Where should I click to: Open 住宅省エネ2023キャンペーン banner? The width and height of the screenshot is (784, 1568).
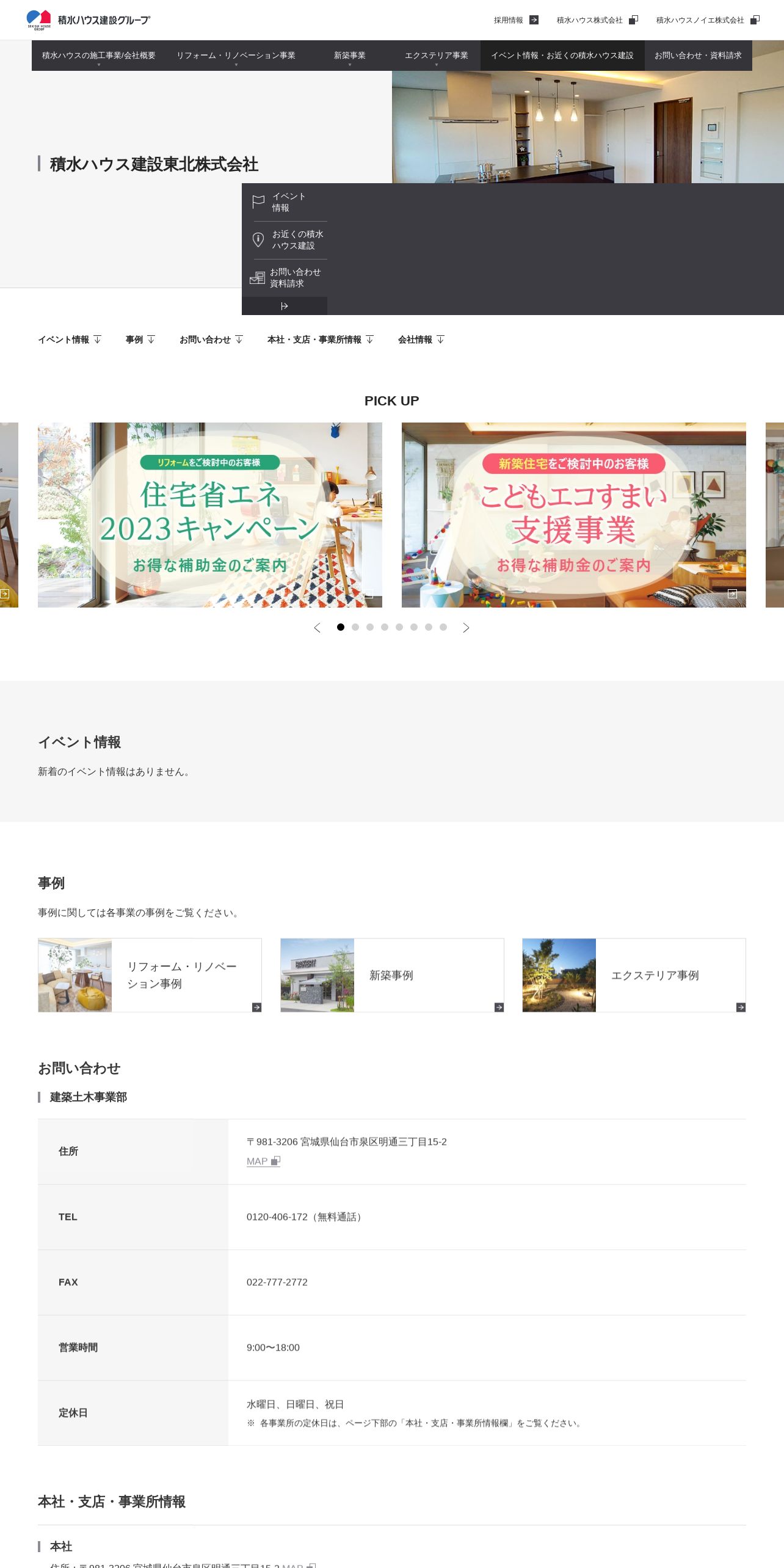pyautogui.click(x=210, y=515)
